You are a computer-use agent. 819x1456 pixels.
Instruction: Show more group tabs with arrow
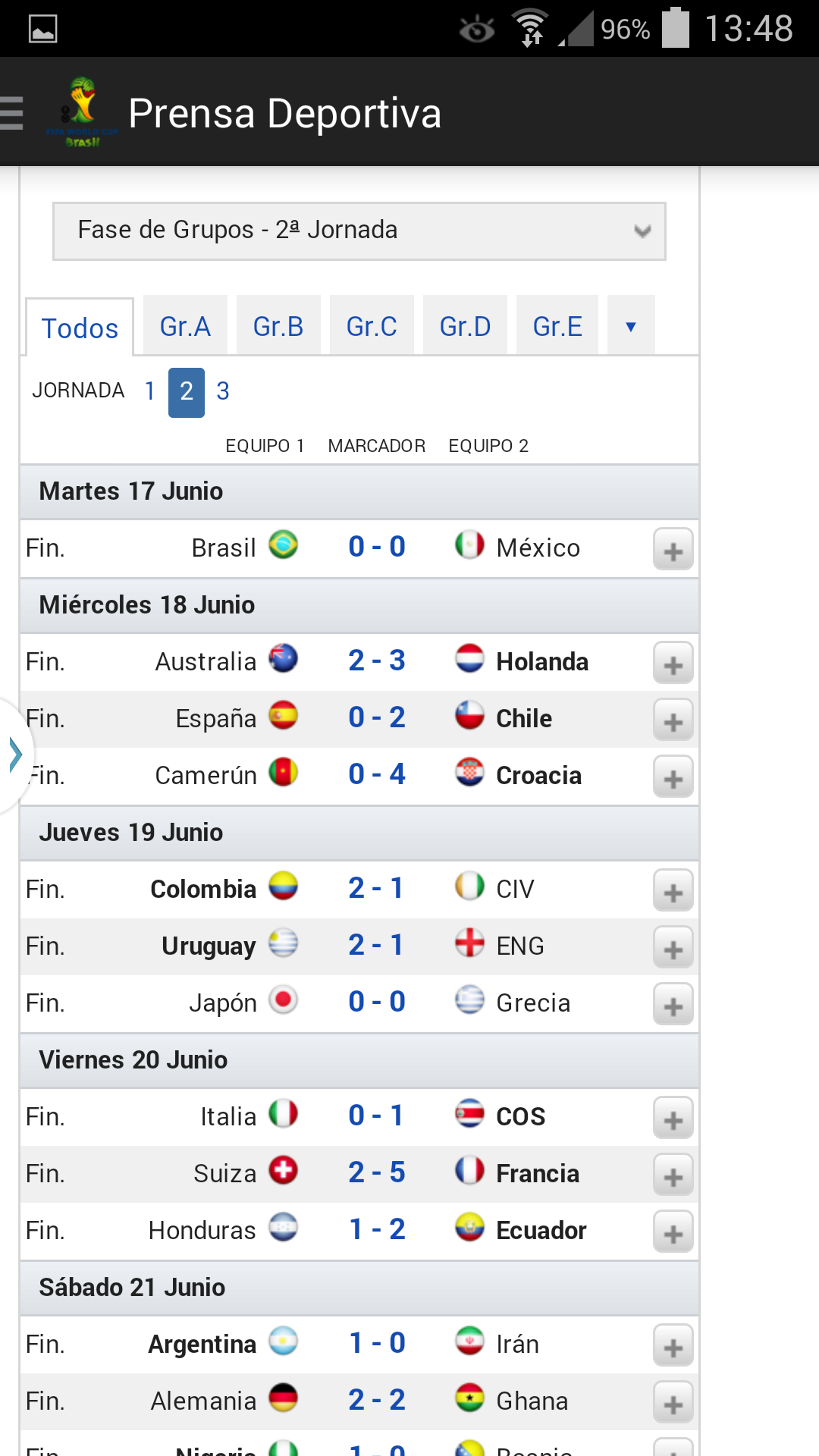[631, 325]
